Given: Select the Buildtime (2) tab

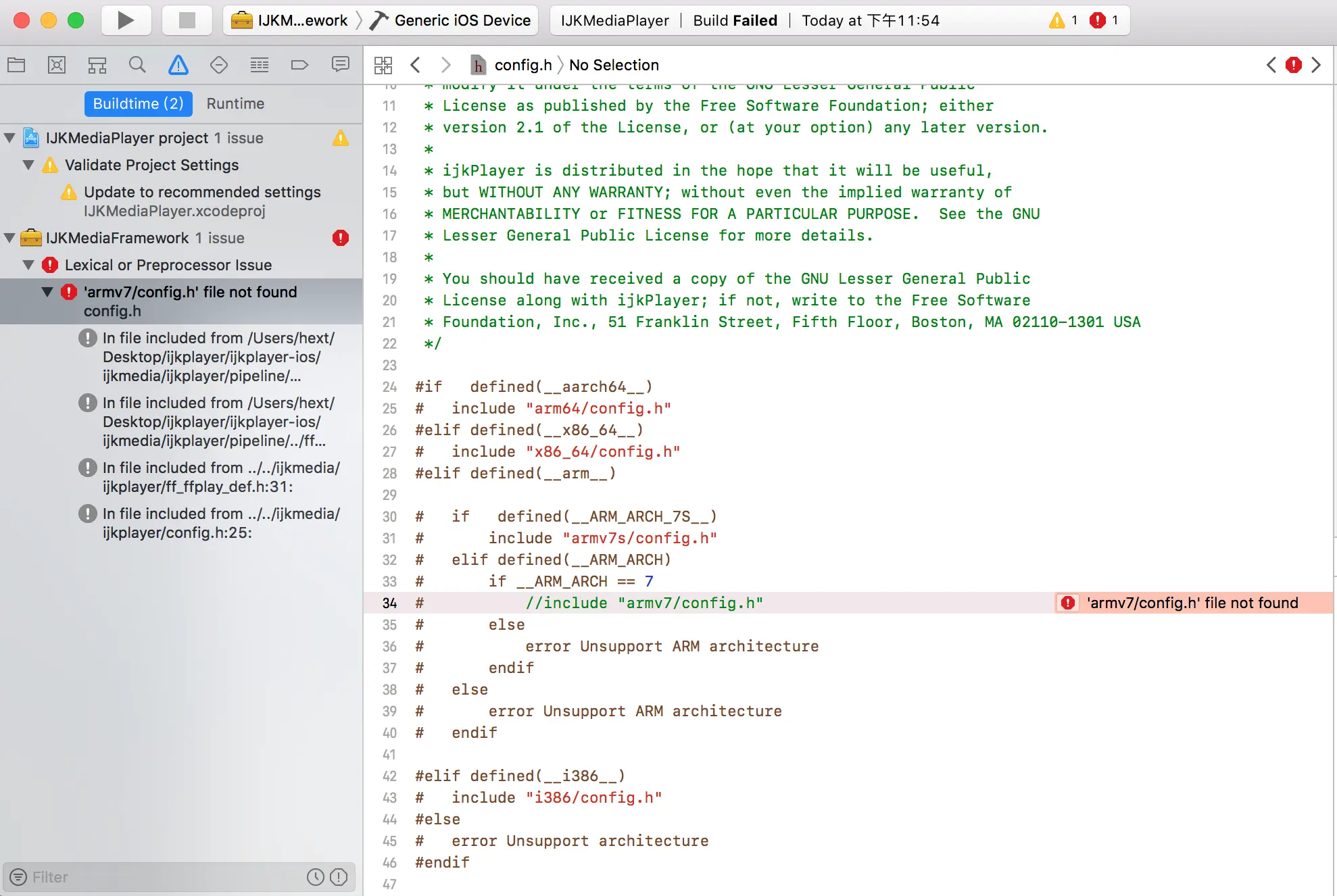Looking at the screenshot, I should click(x=138, y=103).
